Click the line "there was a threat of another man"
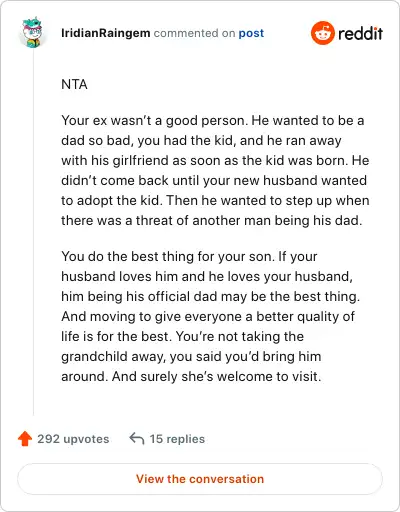Image resolution: width=400 pixels, height=512 pixels. [x=211, y=220]
